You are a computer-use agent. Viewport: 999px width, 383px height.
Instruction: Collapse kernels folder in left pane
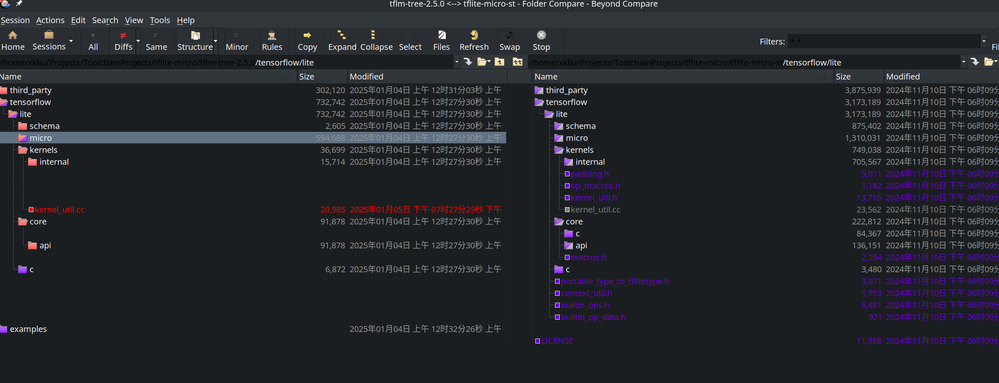(23, 150)
